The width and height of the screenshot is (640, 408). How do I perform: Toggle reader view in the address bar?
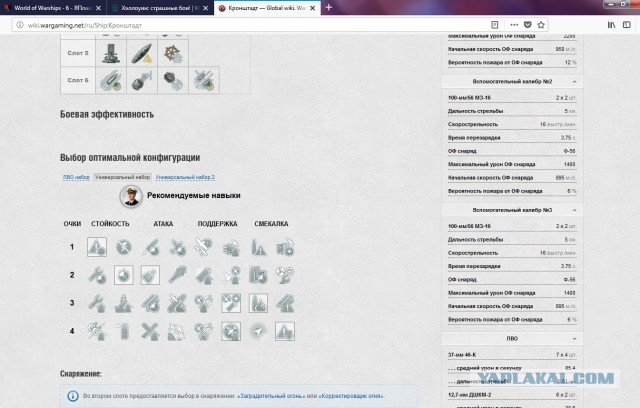pos(495,25)
